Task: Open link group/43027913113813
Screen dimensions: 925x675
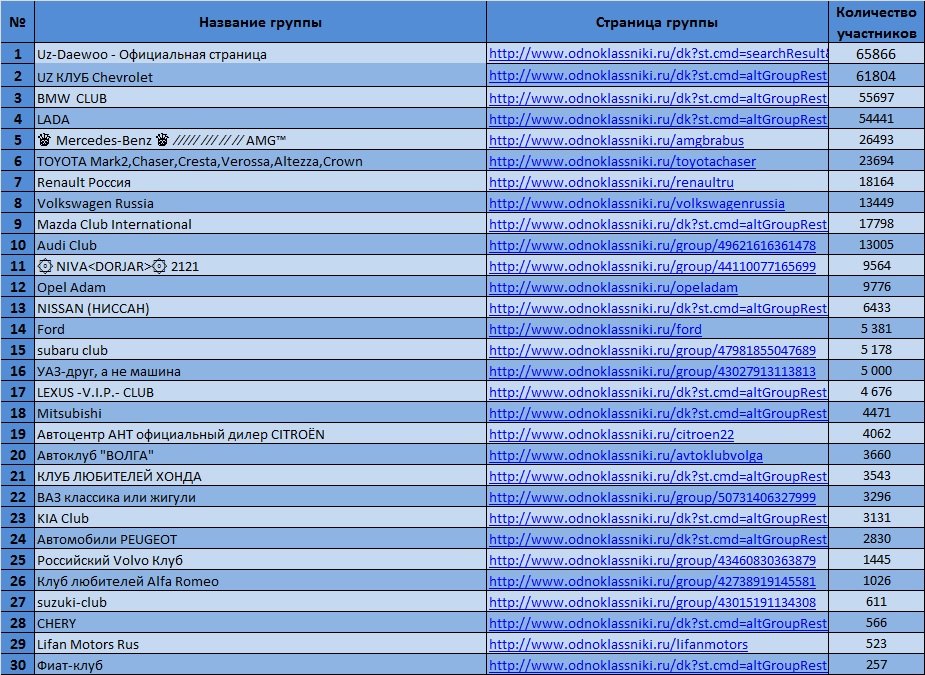Action: tap(652, 372)
